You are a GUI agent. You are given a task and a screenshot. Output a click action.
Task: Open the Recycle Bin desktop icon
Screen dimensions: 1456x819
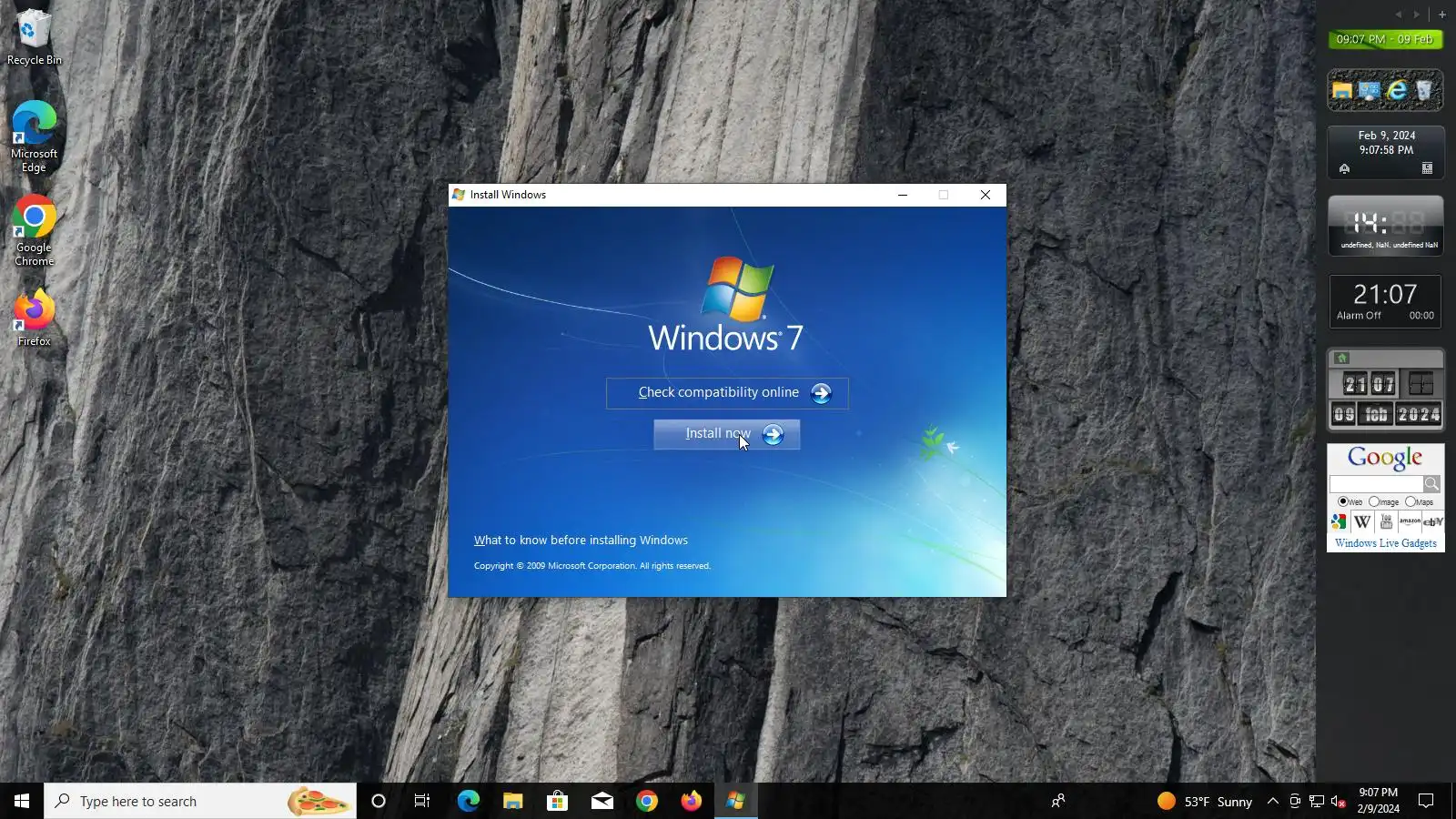click(x=35, y=38)
